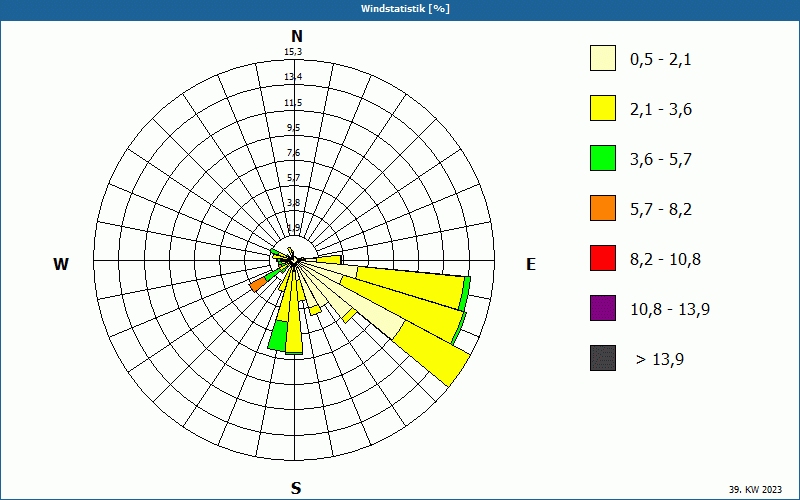Click the 3,8 radial axis value

[x=293, y=203]
